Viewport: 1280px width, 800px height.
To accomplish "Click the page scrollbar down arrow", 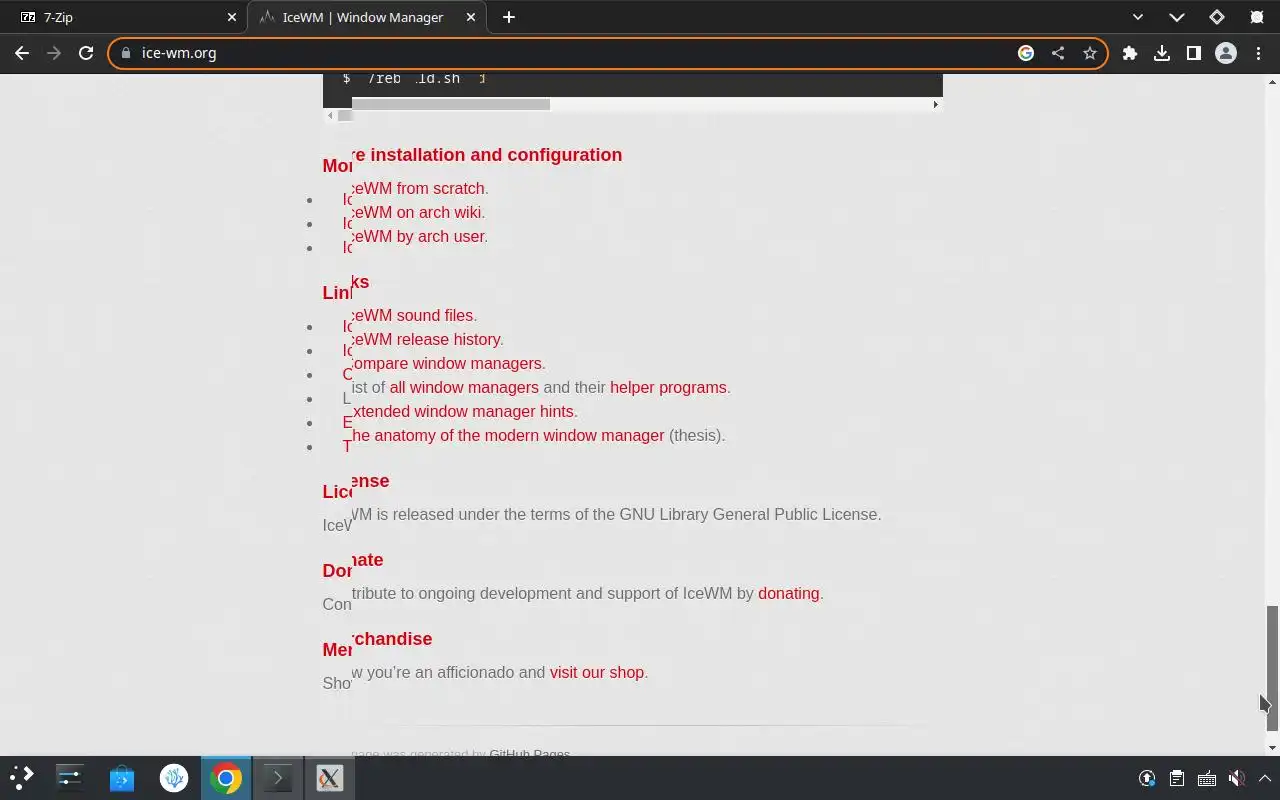I will coord(1272,747).
